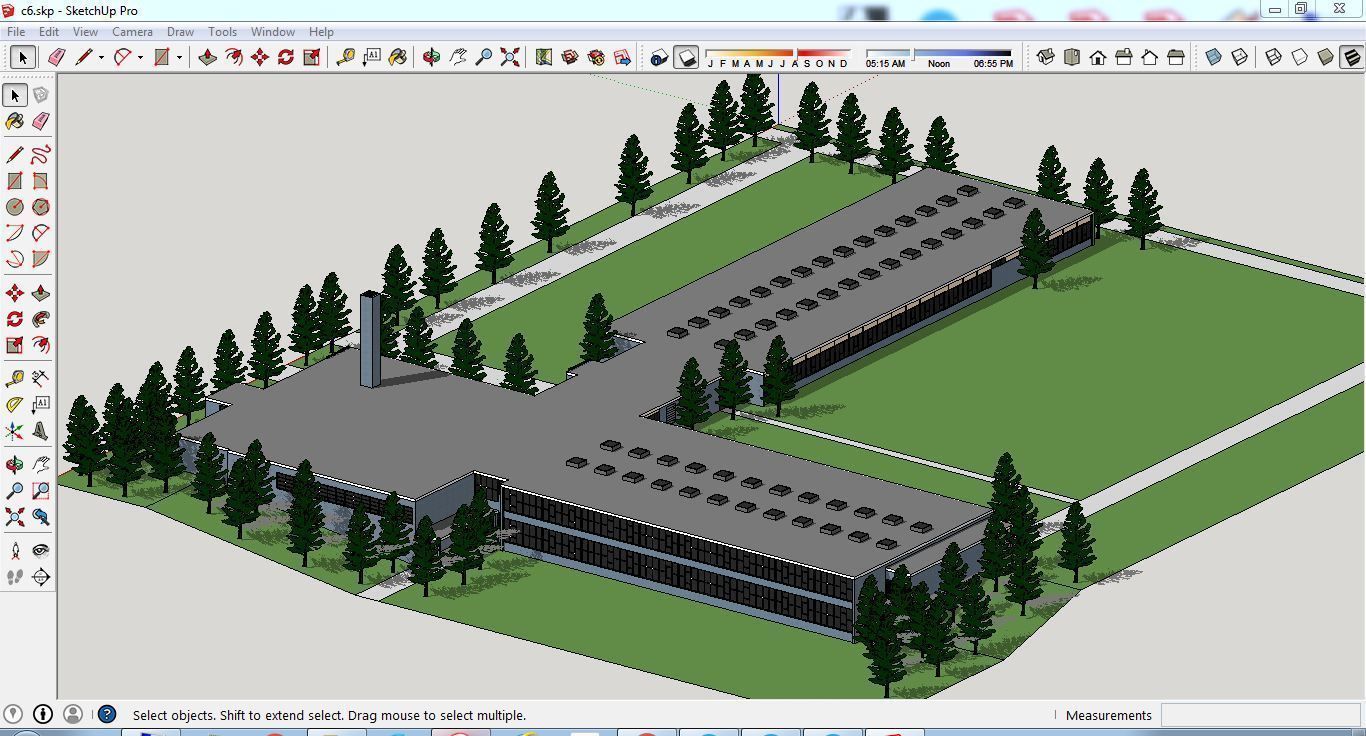Switch to the Back view

1150,57
